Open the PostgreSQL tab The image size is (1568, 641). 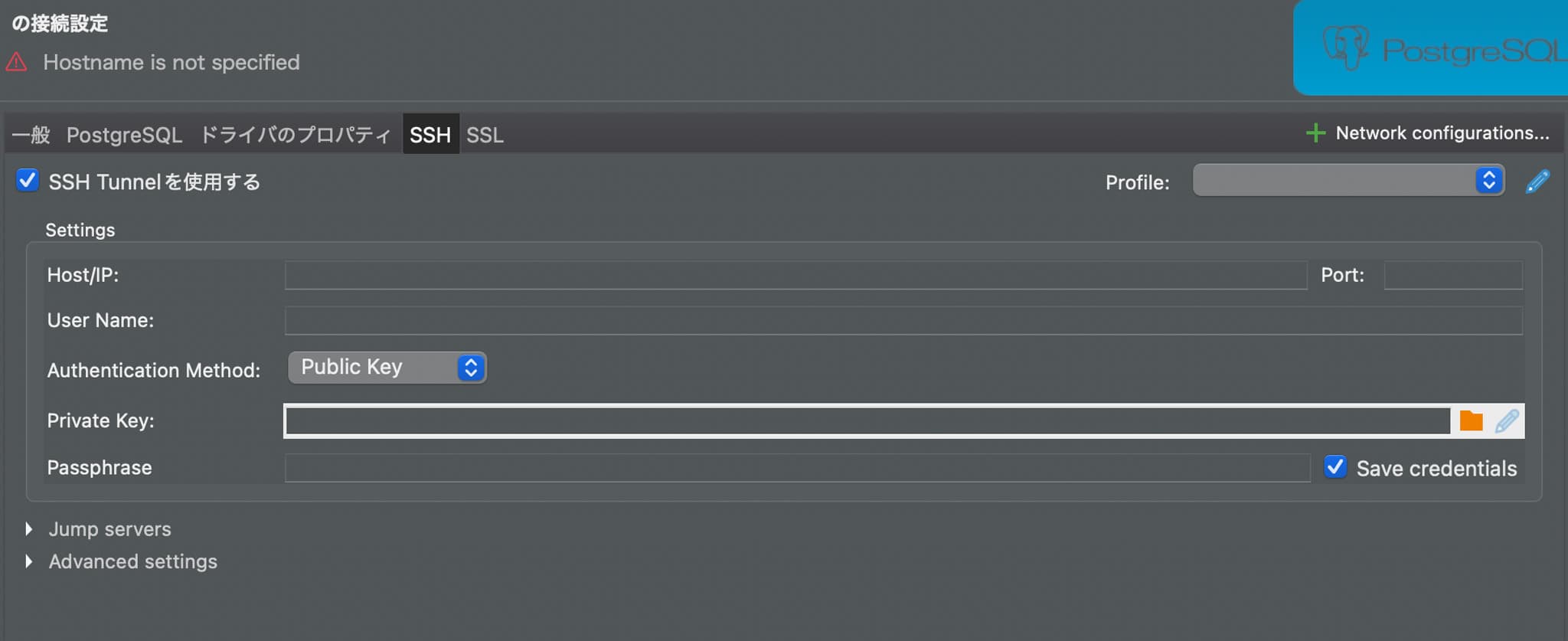124,135
